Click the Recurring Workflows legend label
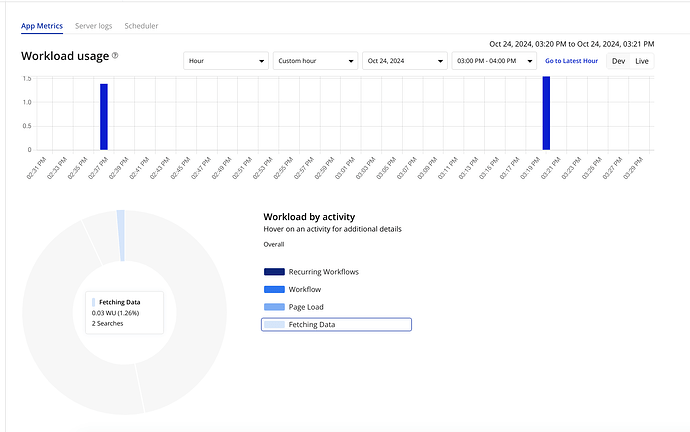This screenshot has width=690, height=432. pos(323,272)
